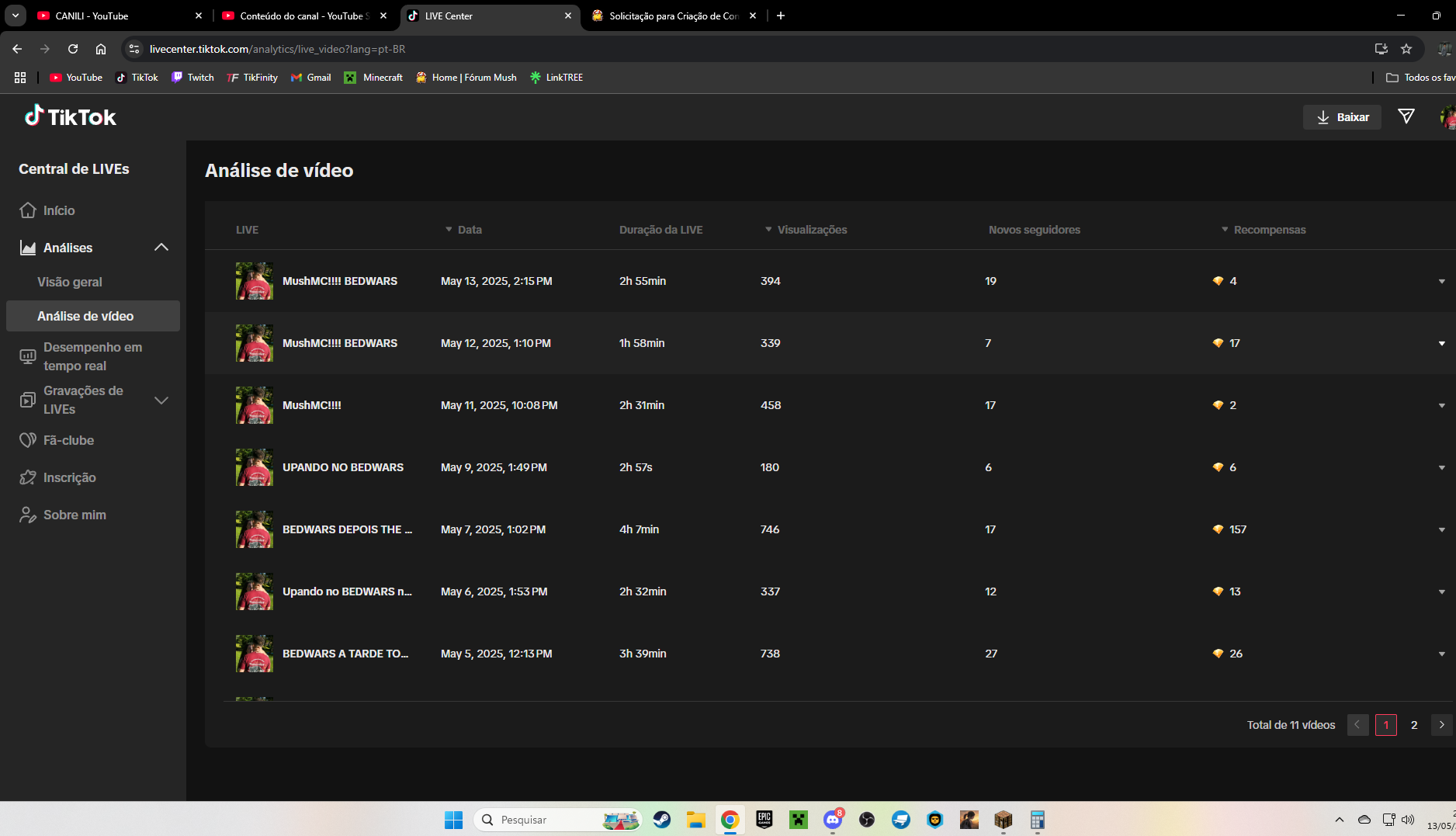Sort table by Data column
1456x836 pixels.
tap(463, 230)
